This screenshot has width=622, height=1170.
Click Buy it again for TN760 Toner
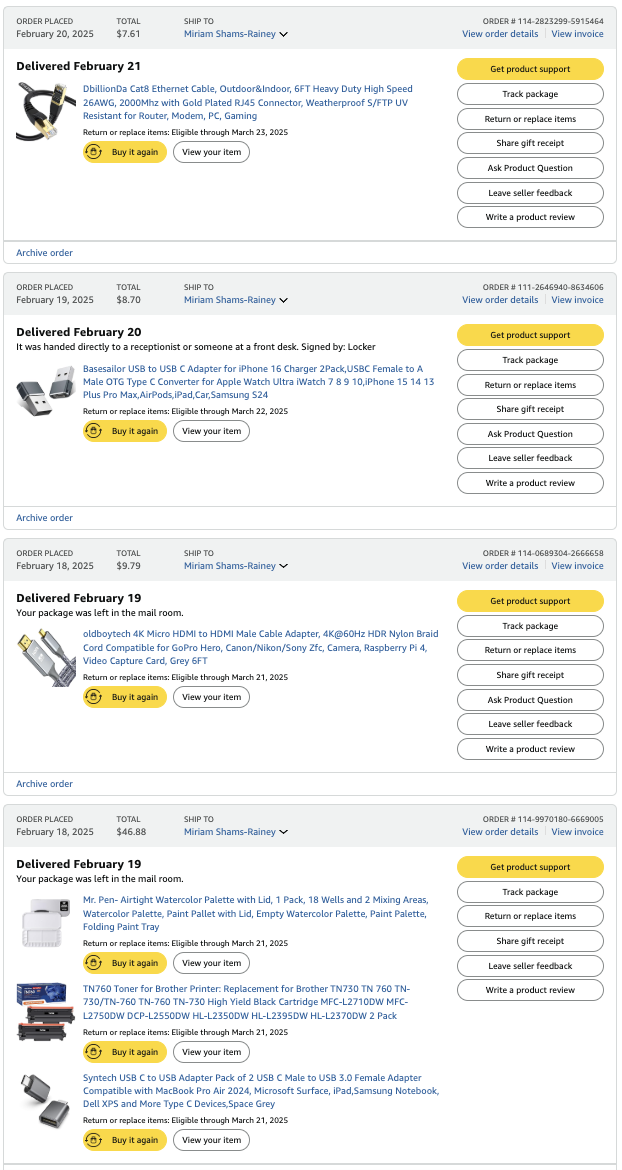(x=125, y=1052)
